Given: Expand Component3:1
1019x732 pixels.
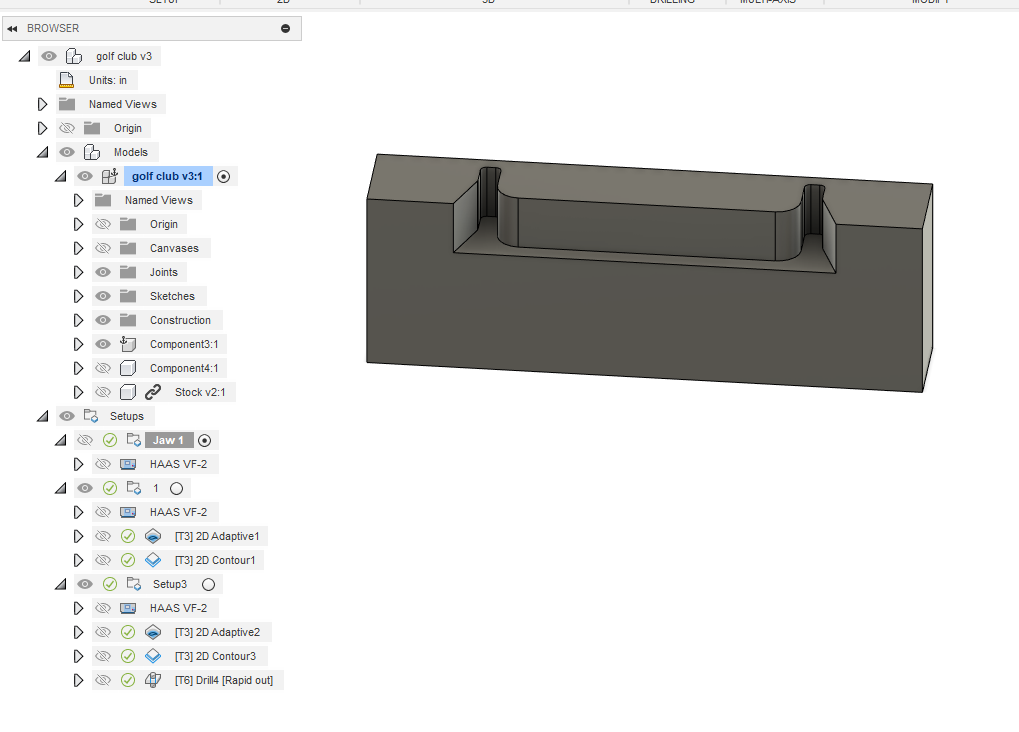Looking at the screenshot, I should [79, 344].
